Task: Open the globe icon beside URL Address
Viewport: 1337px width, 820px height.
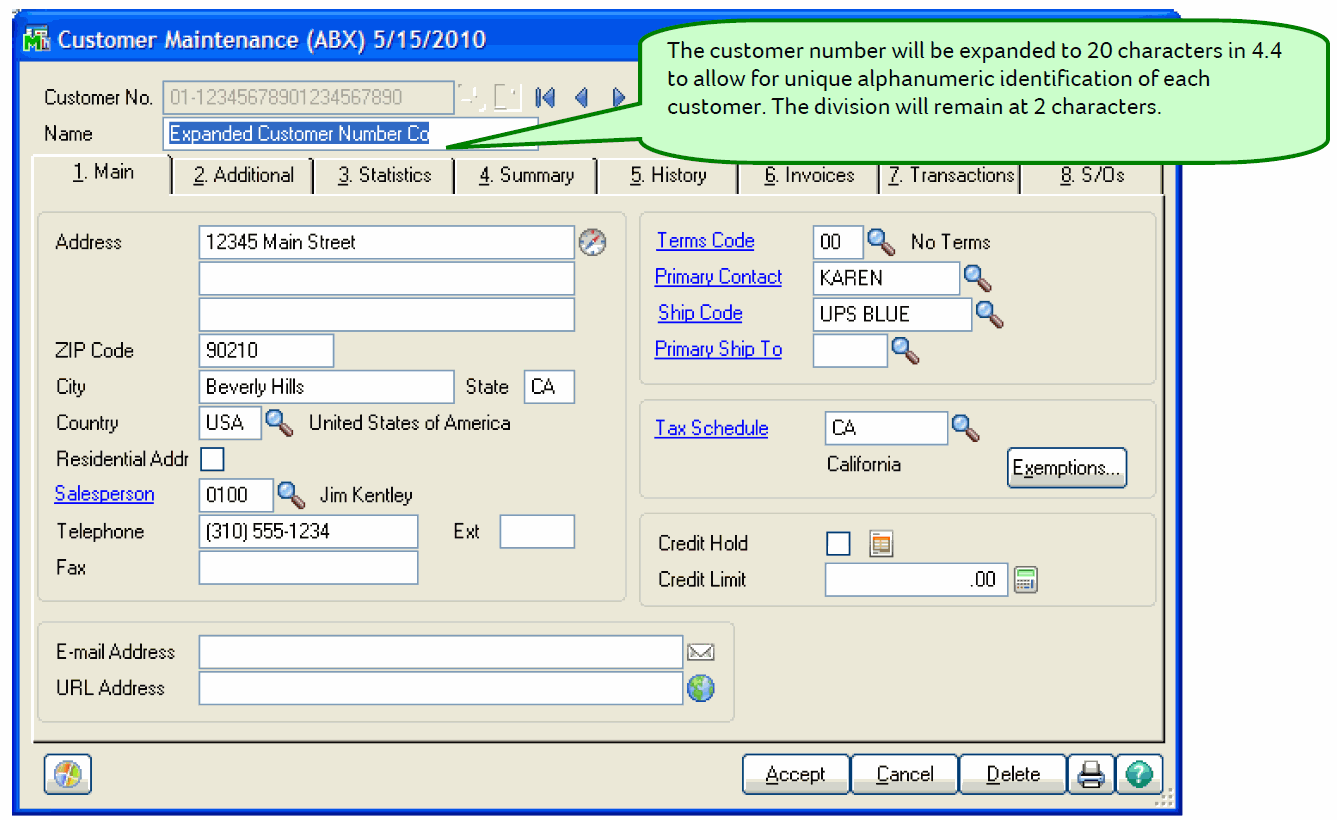Action: [x=701, y=688]
